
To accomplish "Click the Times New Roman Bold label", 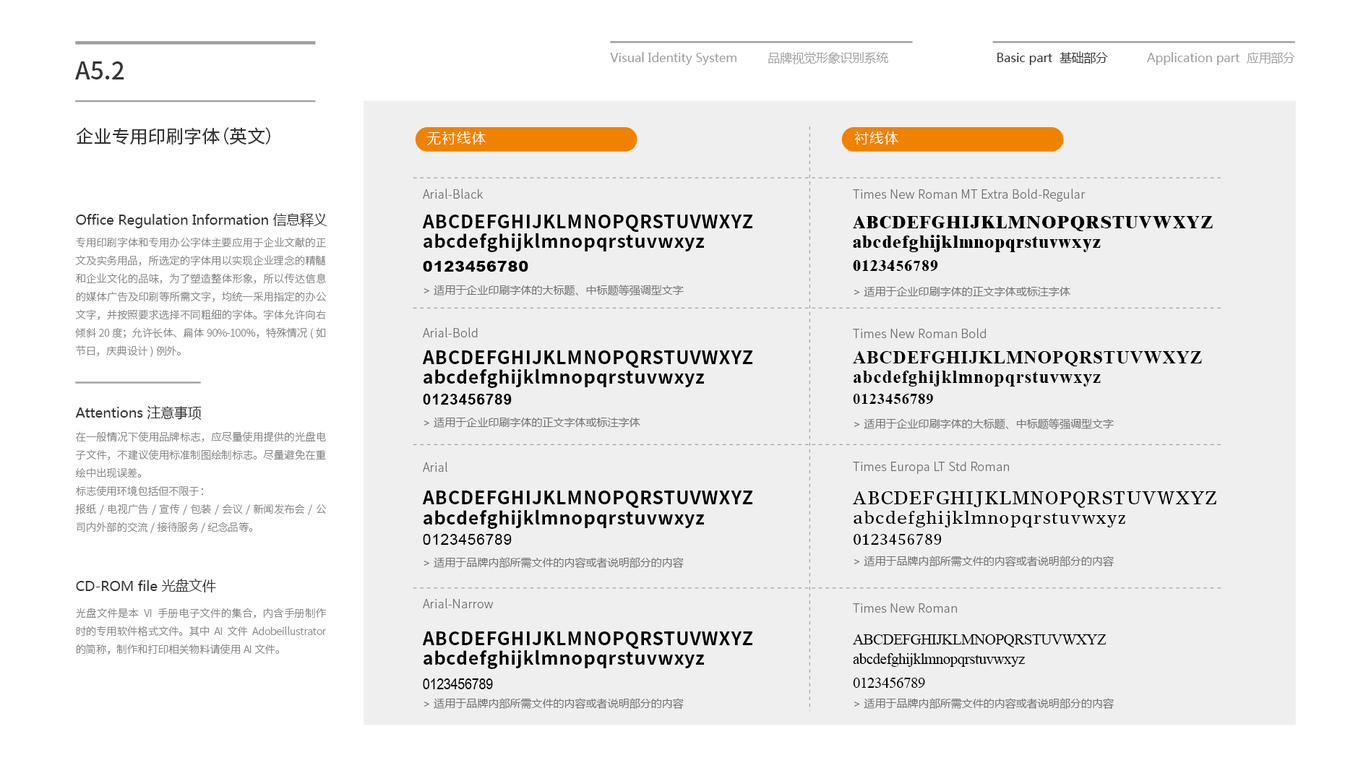I will pyautogui.click(x=919, y=334).
